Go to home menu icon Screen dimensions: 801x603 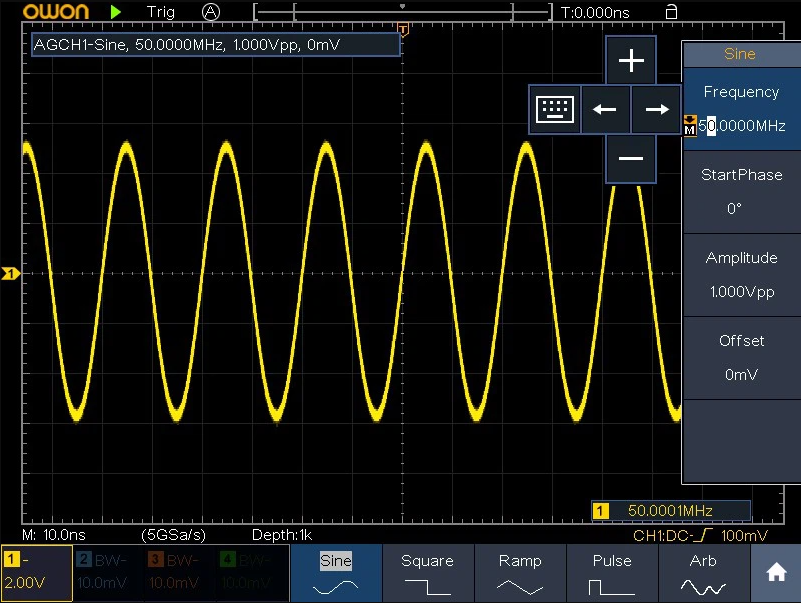[776, 573]
